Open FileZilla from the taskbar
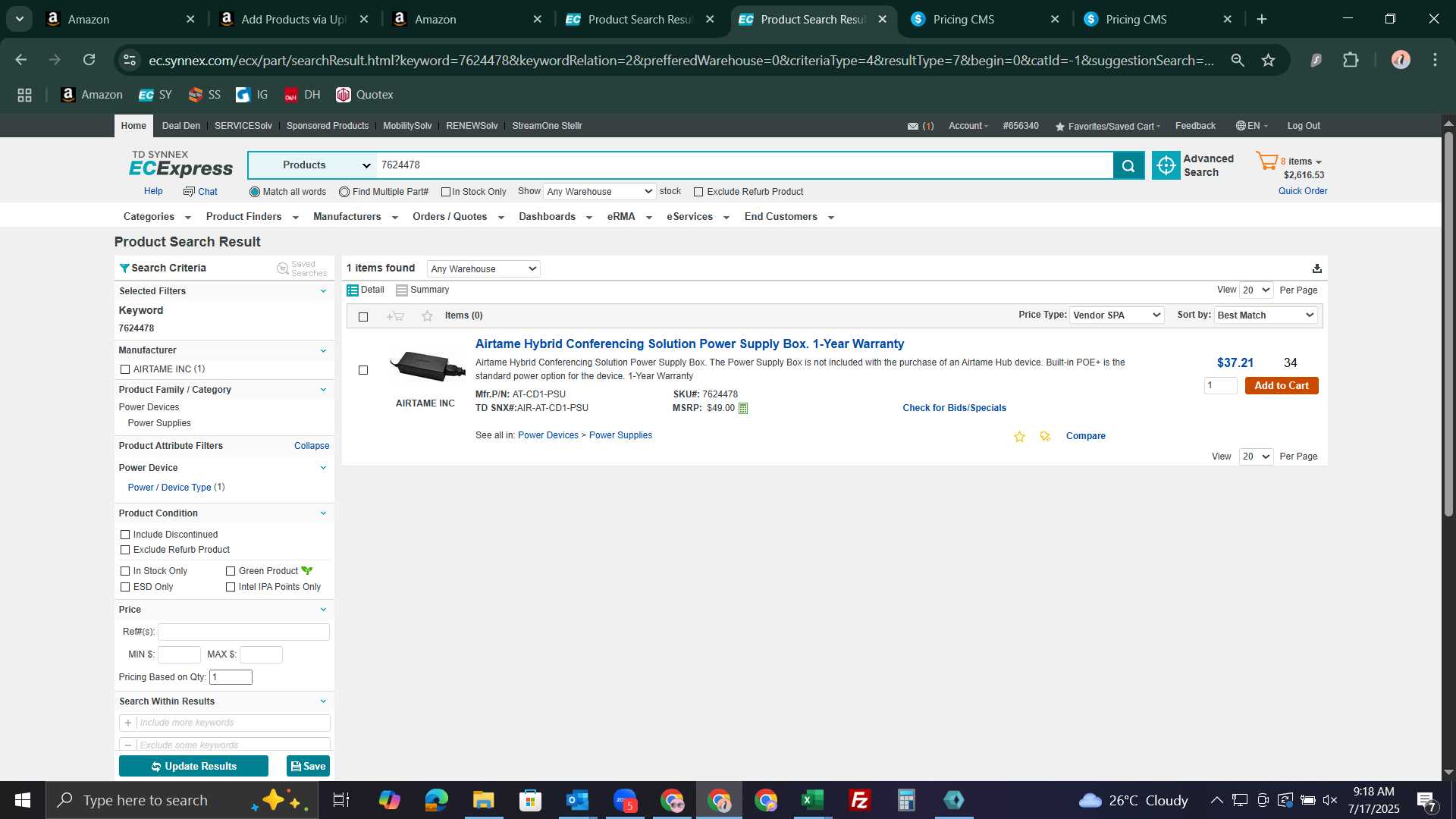The height and width of the screenshot is (819, 1456). [x=859, y=800]
